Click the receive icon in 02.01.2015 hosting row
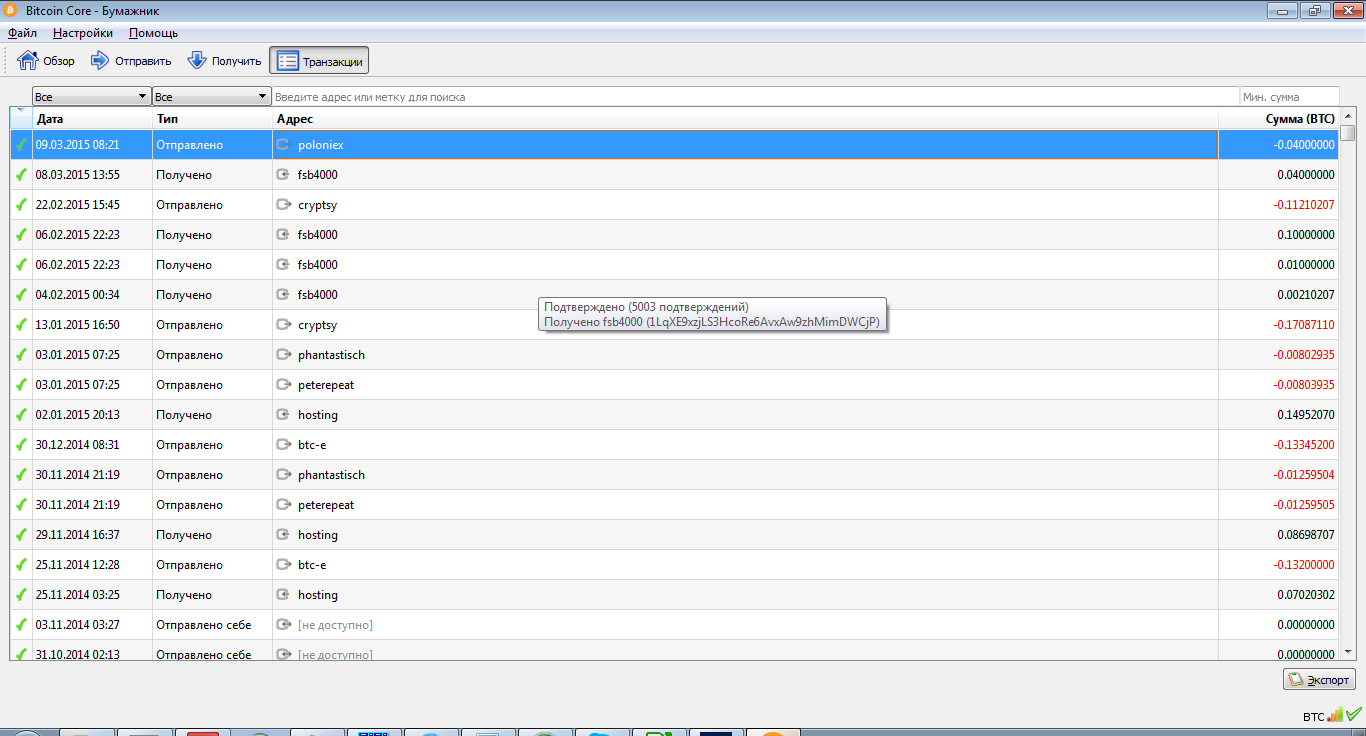Image resolution: width=1366 pixels, height=736 pixels. tap(283, 415)
